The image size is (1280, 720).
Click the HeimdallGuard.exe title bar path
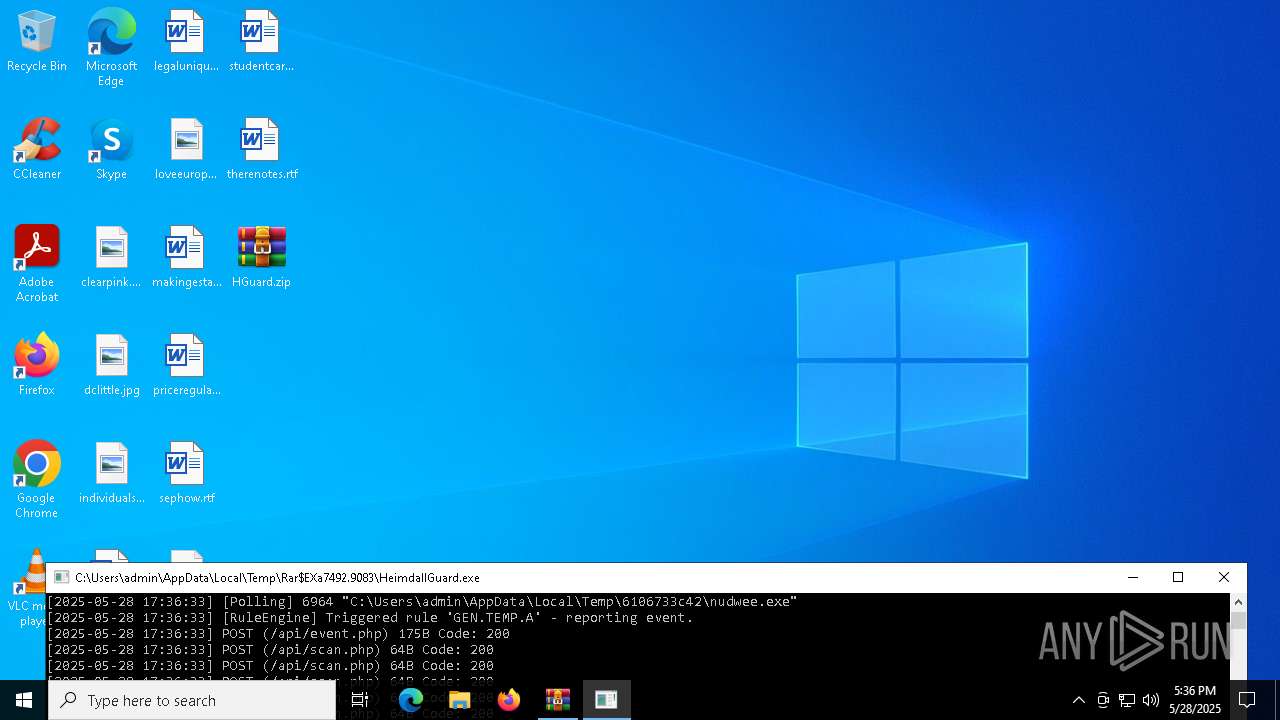(277, 578)
